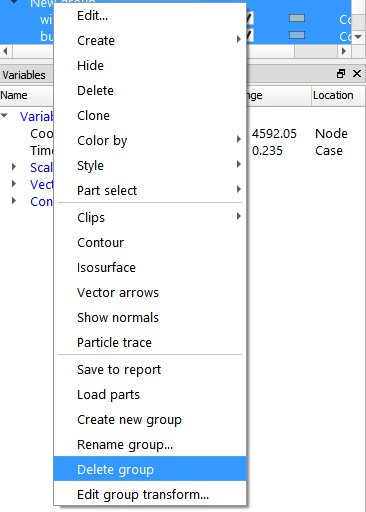366x512 pixels.
Task: Click the first part's color swatch
Action: pos(297,18)
